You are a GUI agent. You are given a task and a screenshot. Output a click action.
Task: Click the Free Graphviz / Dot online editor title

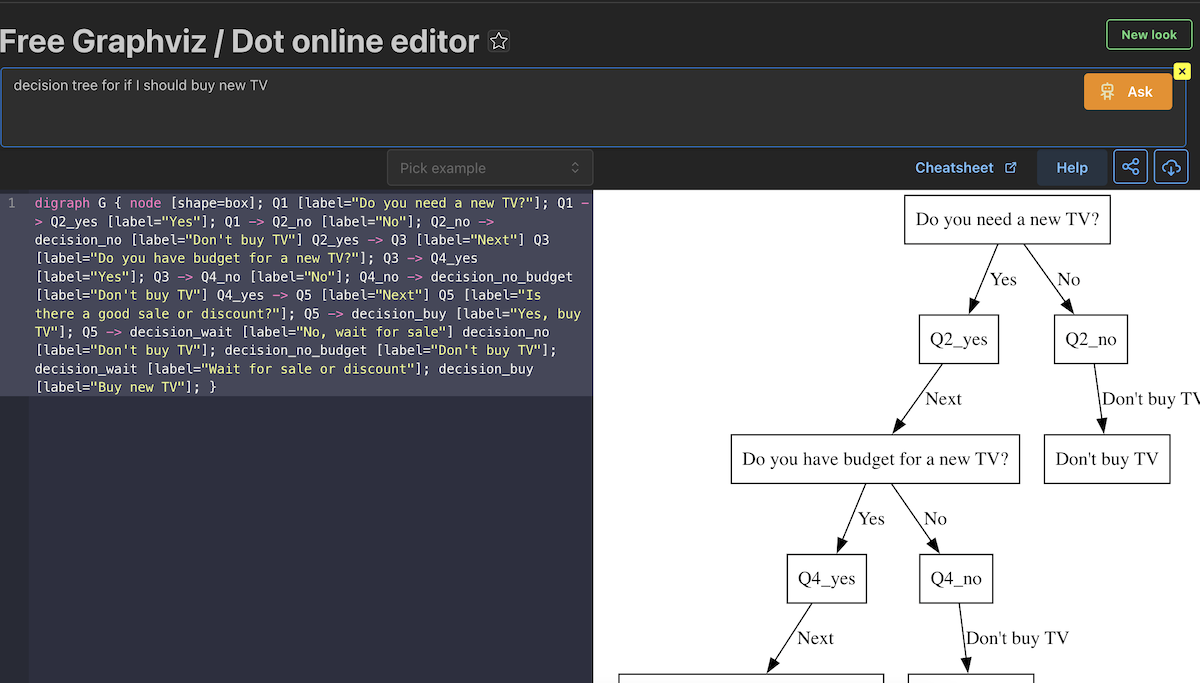240,41
